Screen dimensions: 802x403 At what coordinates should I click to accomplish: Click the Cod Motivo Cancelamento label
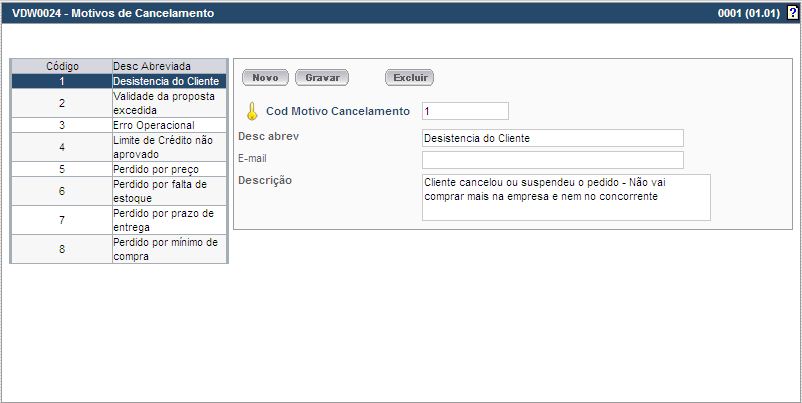[338, 111]
